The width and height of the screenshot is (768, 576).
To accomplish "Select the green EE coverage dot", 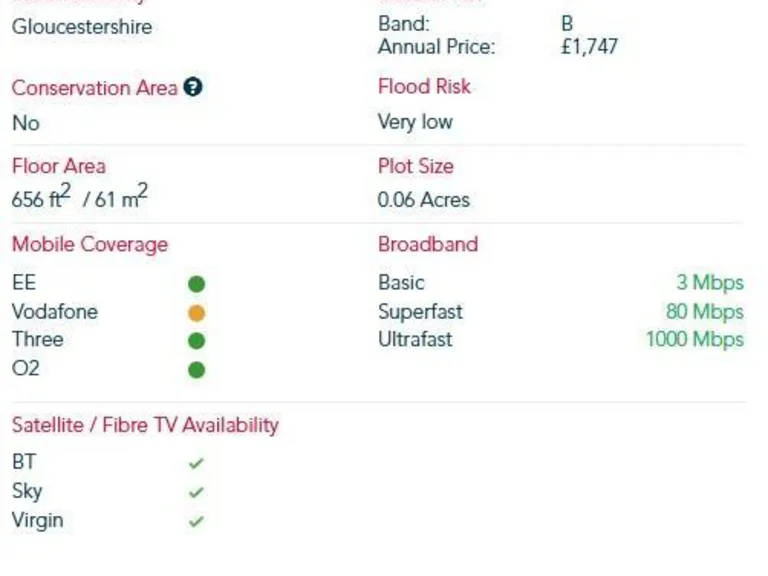I will 196,284.
